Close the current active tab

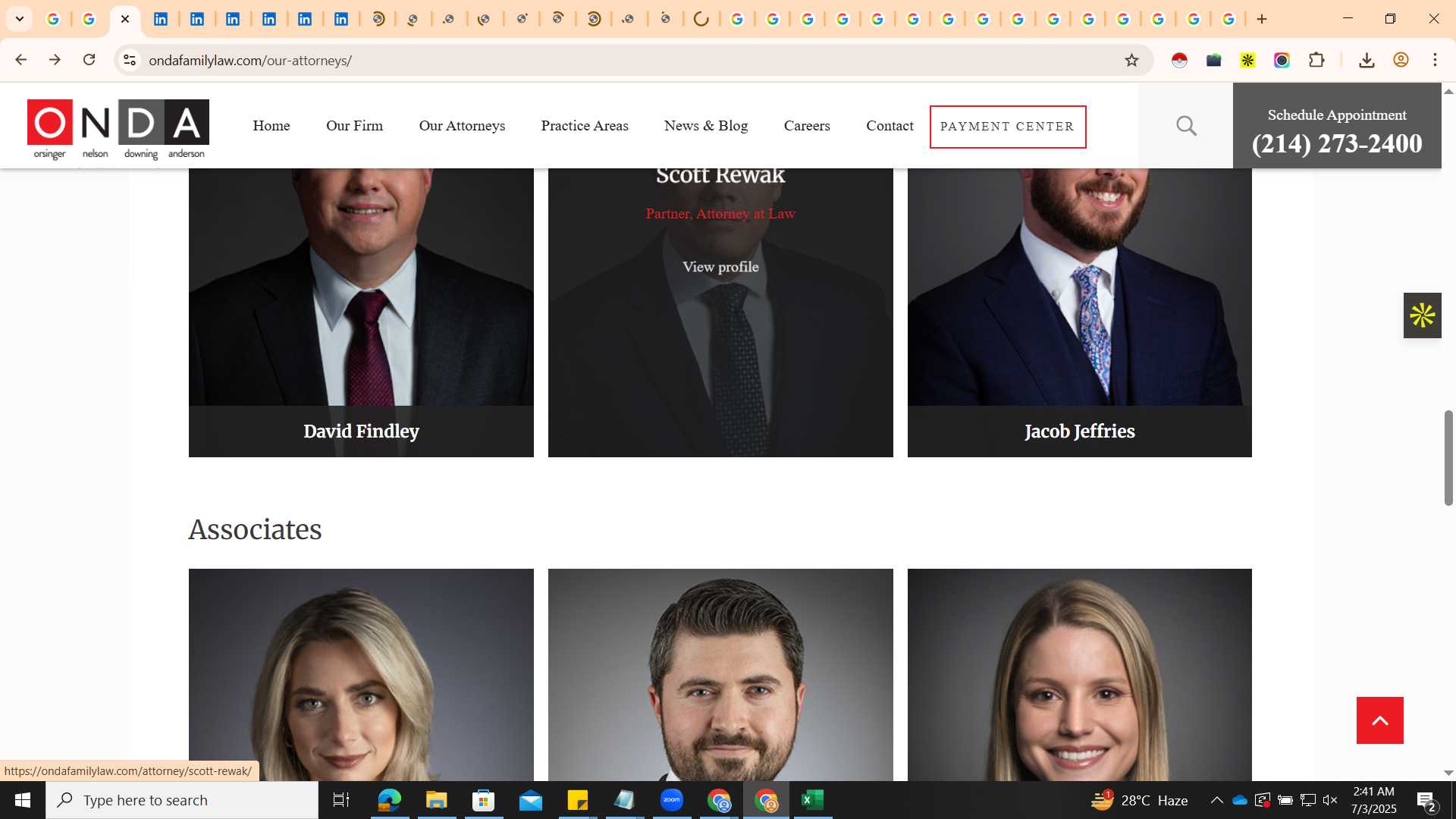pyautogui.click(x=125, y=19)
